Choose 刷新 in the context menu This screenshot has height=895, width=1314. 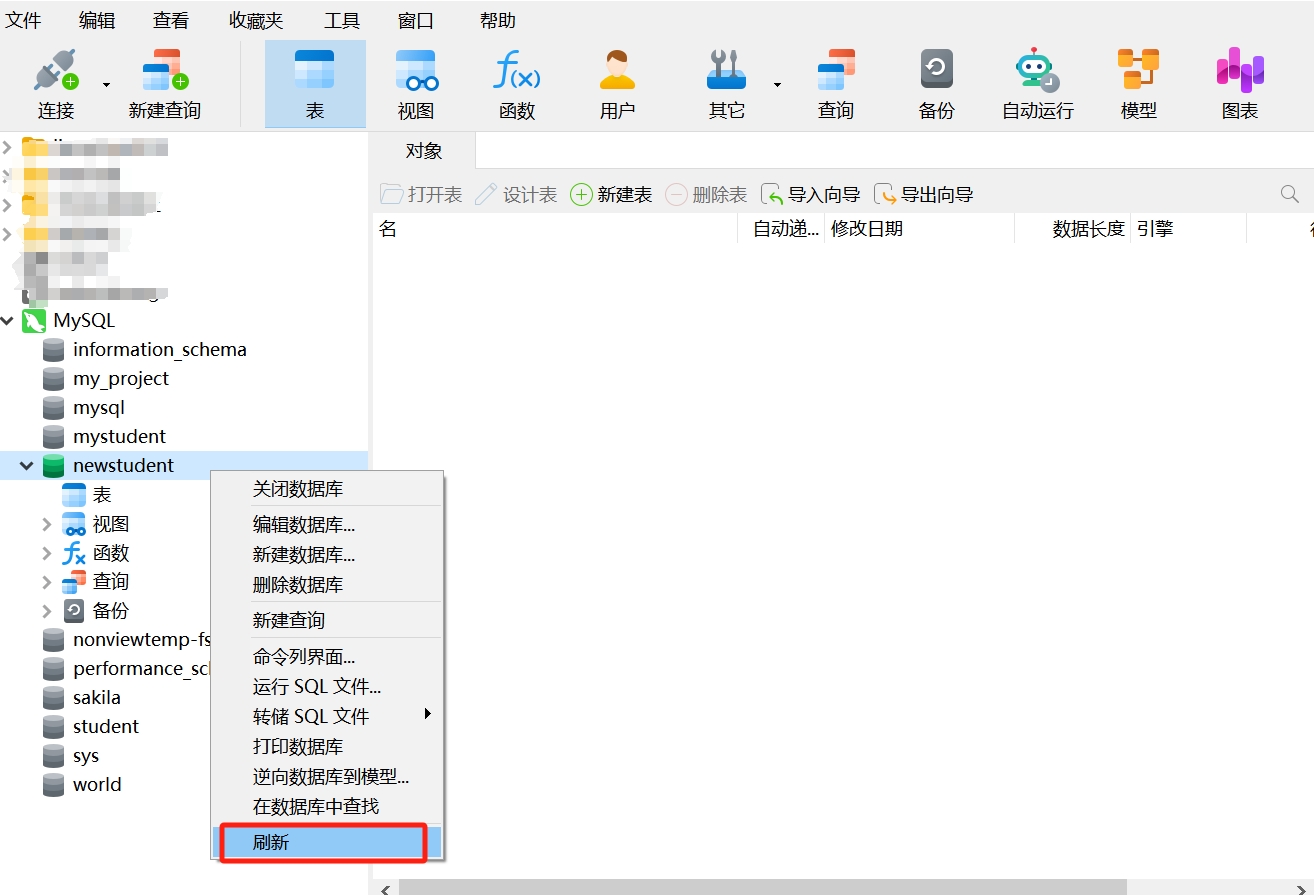point(325,843)
